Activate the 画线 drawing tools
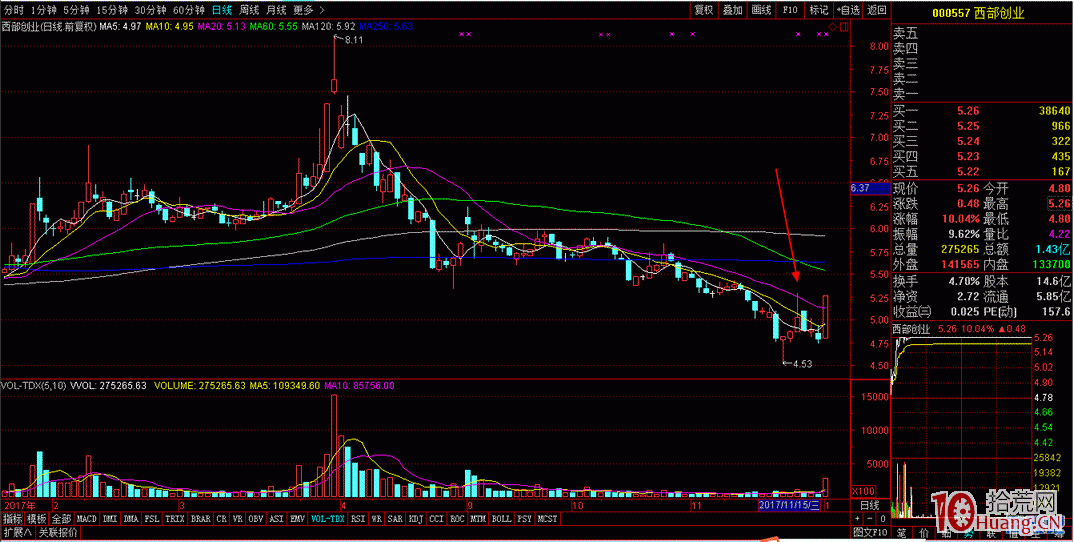The image size is (1074, 542). (761, 10)
